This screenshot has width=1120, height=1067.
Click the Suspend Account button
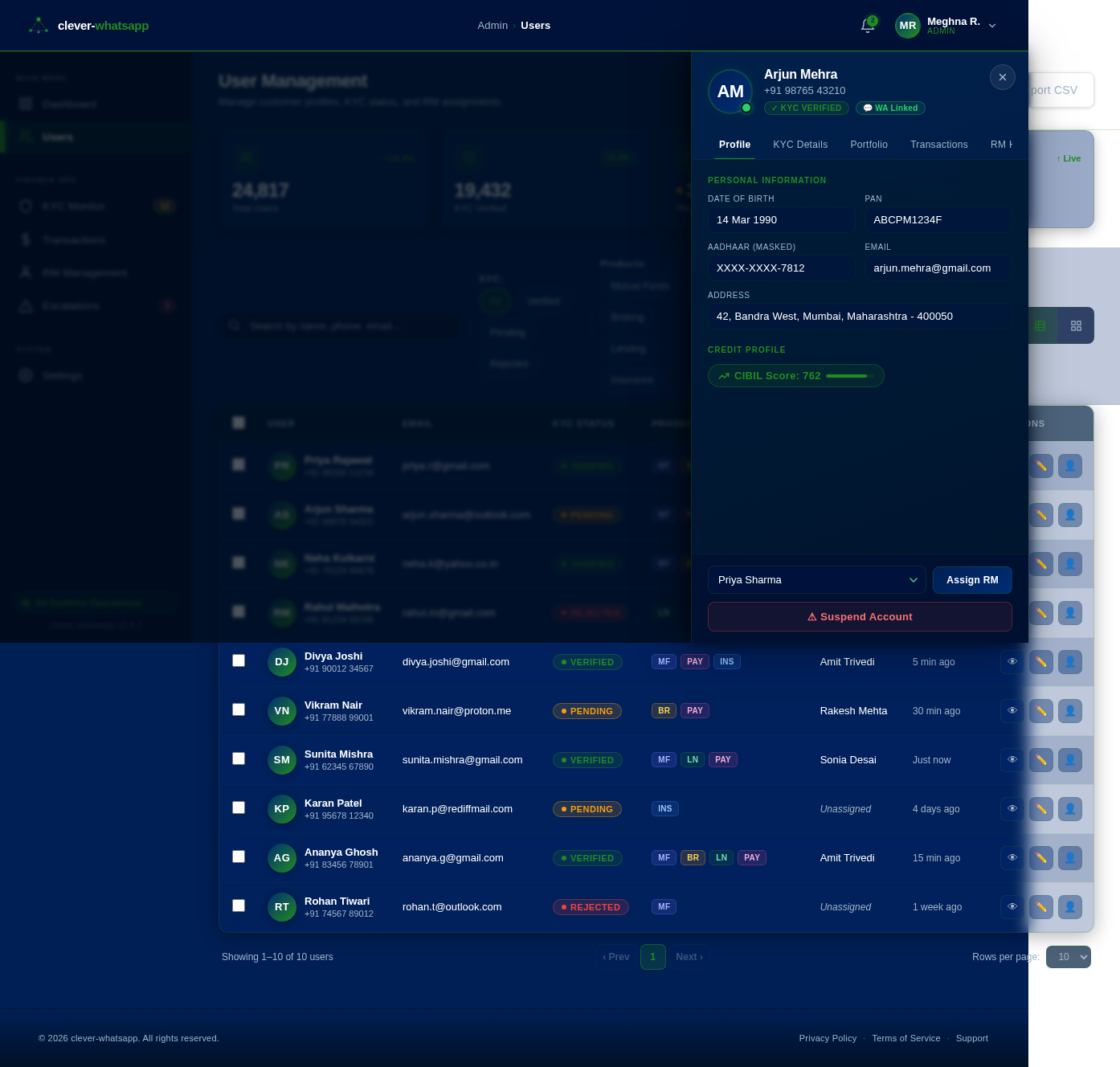(x=860, y=616)
